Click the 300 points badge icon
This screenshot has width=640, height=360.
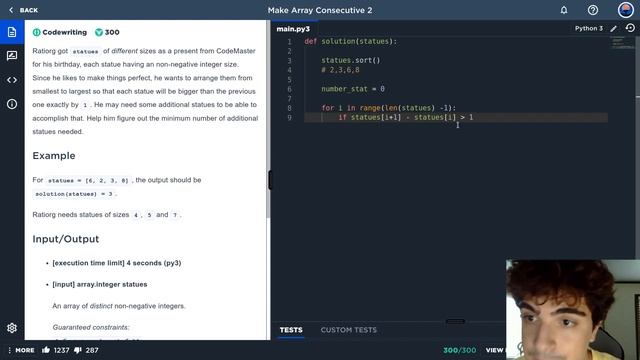point(99,32)
